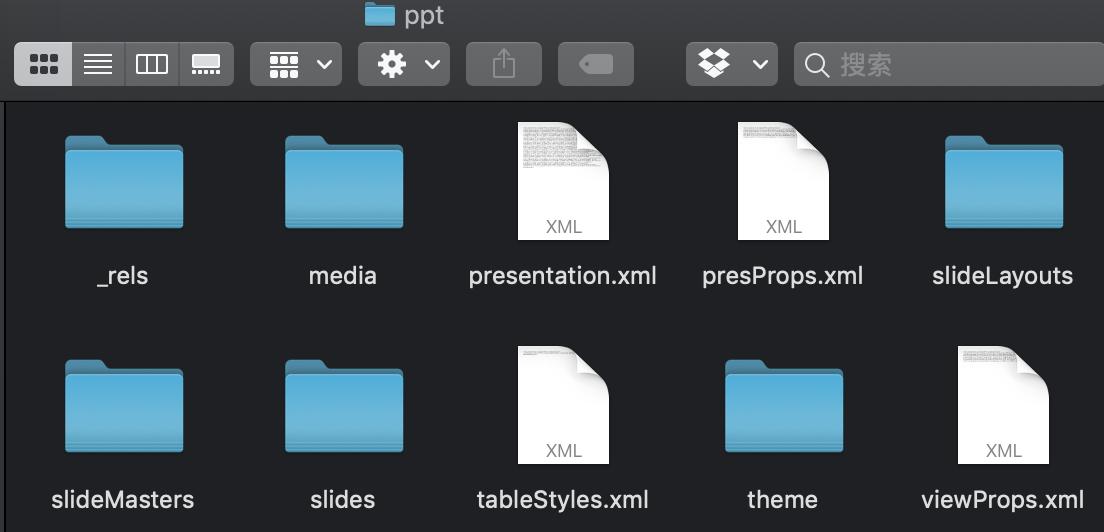The height and width of the screenshot is (532, 1104).
Task: Click the presProps.xml file name
Action: coord(782,276)
